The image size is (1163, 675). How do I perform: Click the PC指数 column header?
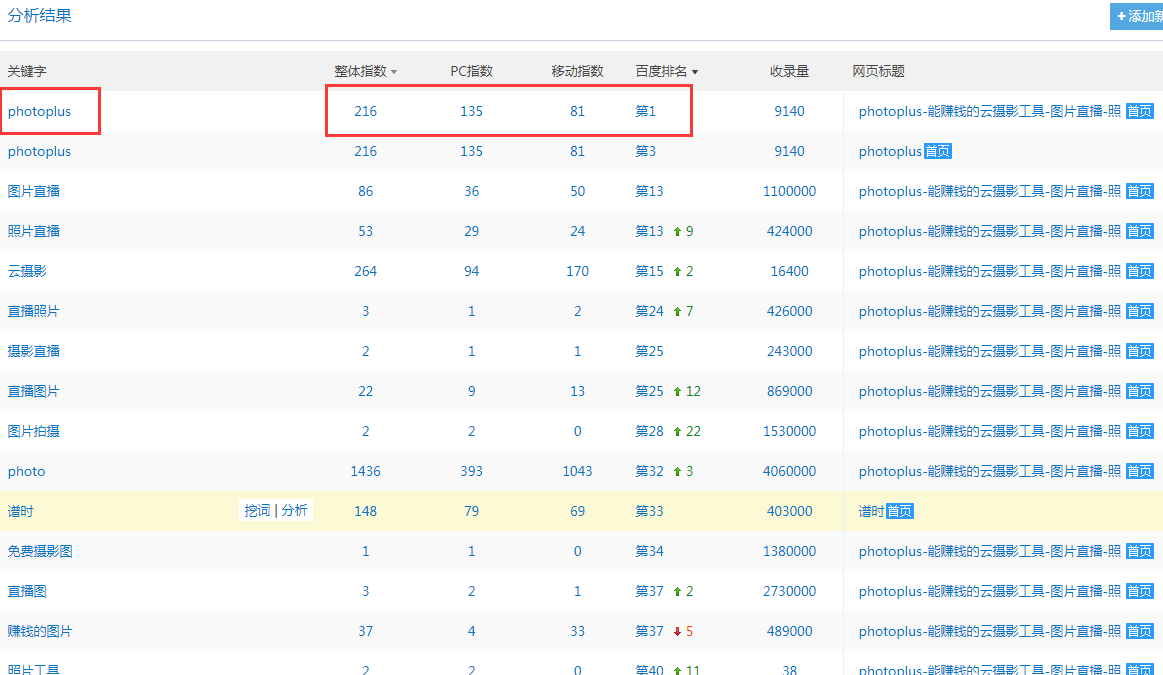click(472, 71)
